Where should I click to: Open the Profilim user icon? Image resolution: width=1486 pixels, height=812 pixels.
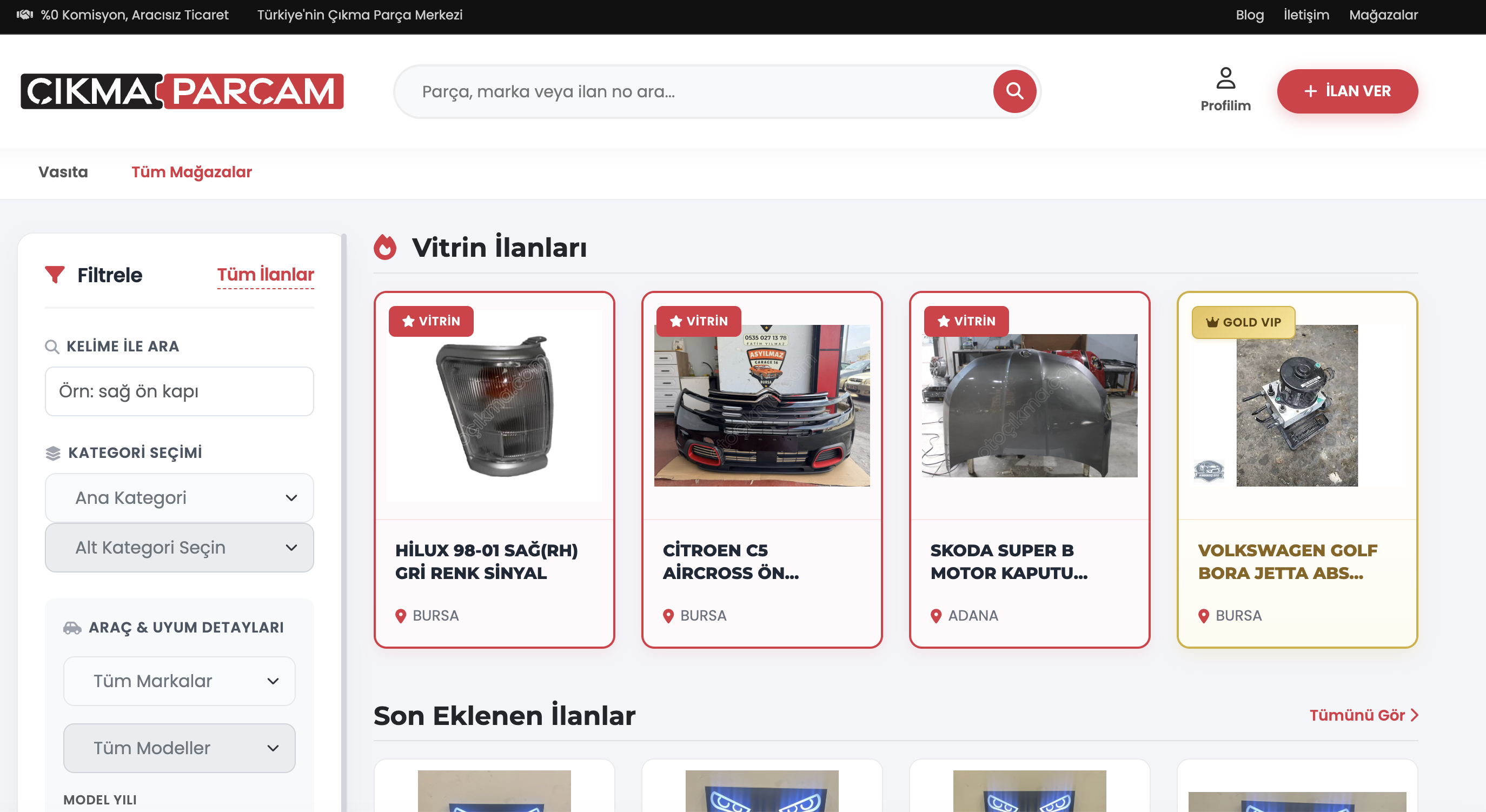point(1225,78)
